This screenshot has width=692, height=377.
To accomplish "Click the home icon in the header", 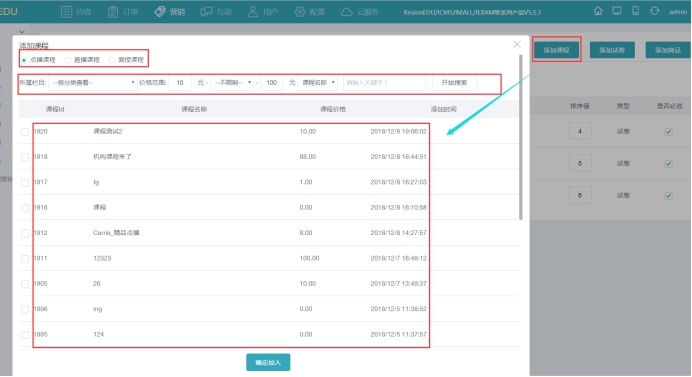I will 598,11.
